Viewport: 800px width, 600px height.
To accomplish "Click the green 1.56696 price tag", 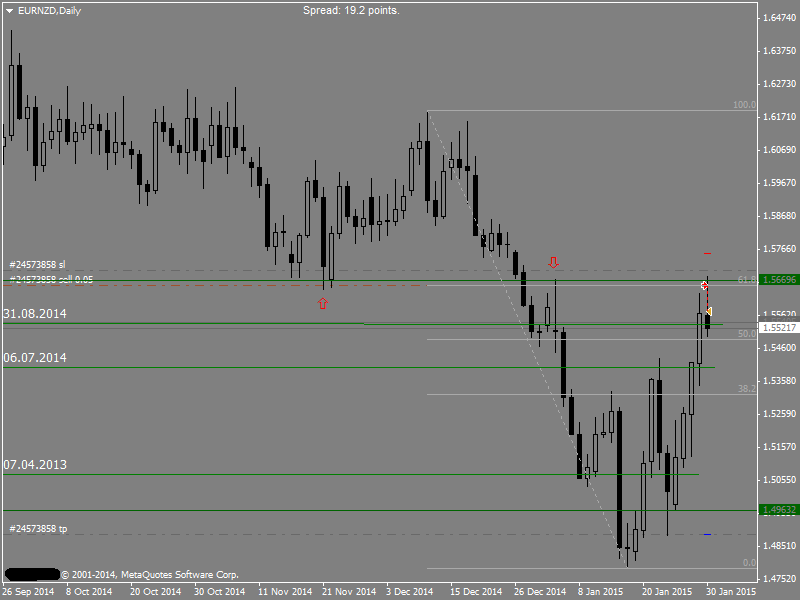I will tap(779, 280).
